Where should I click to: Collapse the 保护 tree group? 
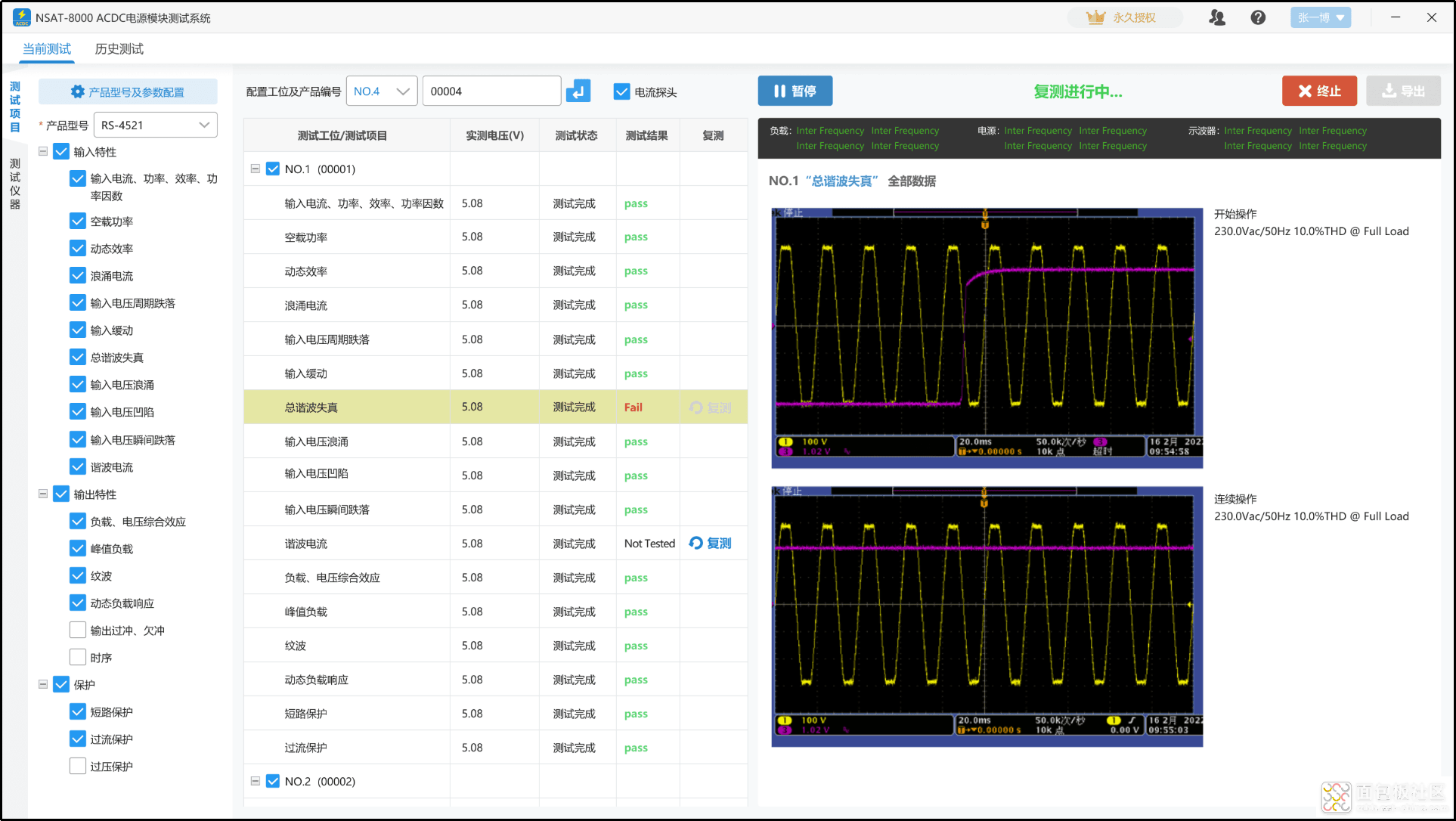click(x=43, y=685)
